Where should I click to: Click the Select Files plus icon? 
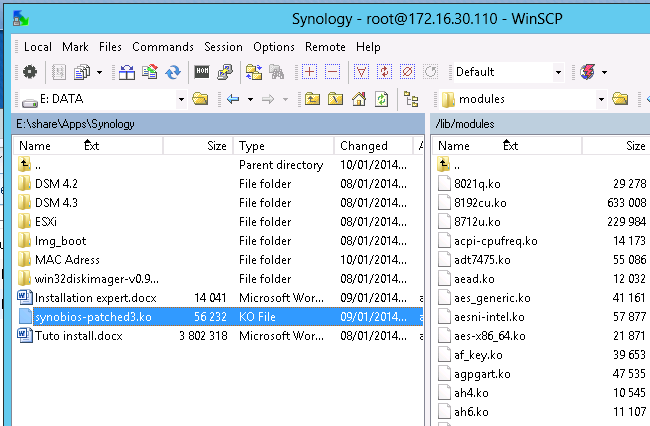point(309,72)
